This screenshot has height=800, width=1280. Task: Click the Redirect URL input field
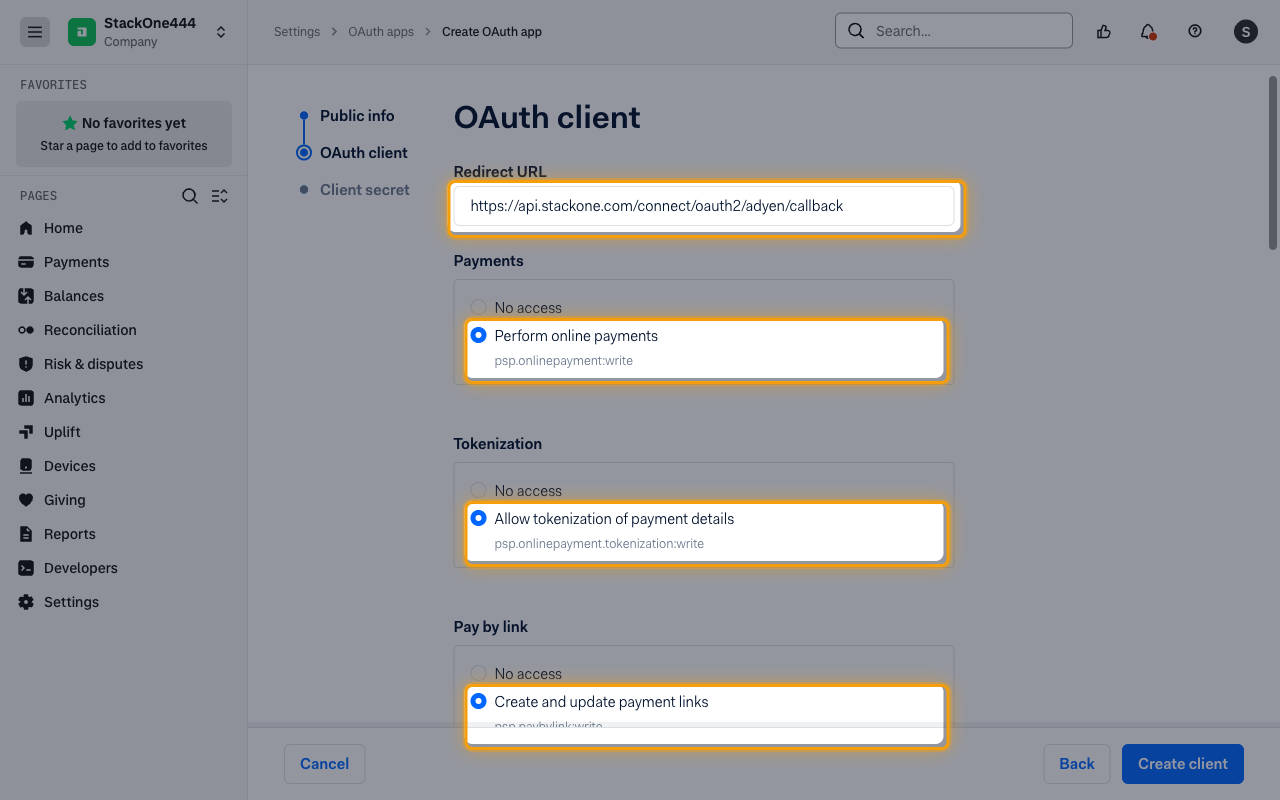(705, 206)
